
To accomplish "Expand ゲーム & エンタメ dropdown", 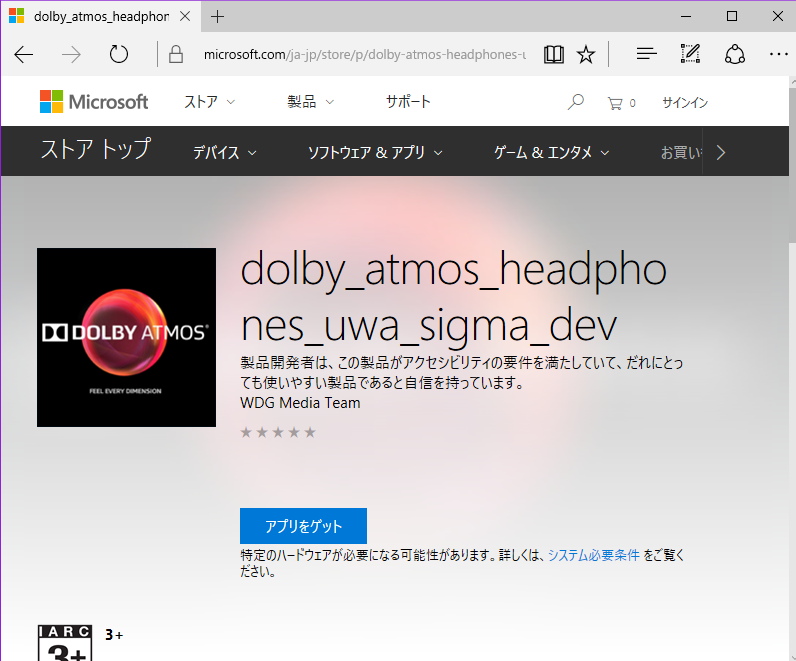I will [551, 152].
